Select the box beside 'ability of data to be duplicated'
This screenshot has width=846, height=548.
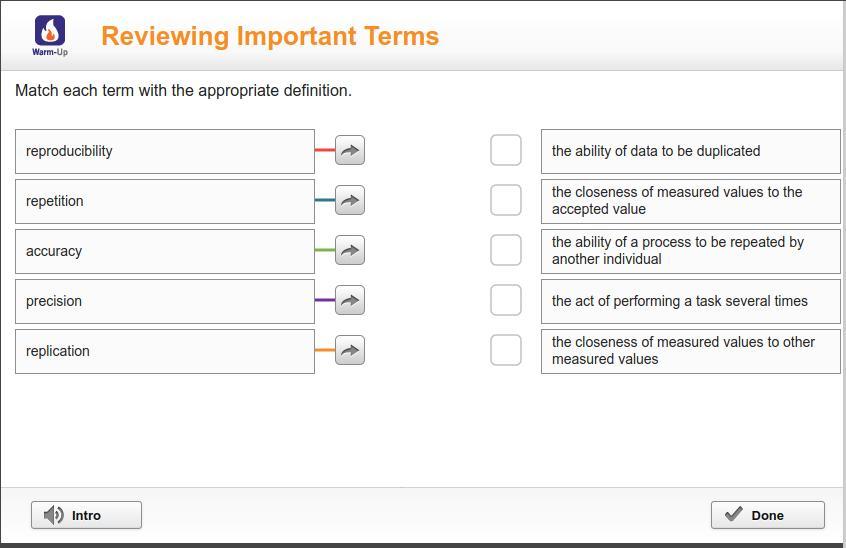click(x=506, y=151)
